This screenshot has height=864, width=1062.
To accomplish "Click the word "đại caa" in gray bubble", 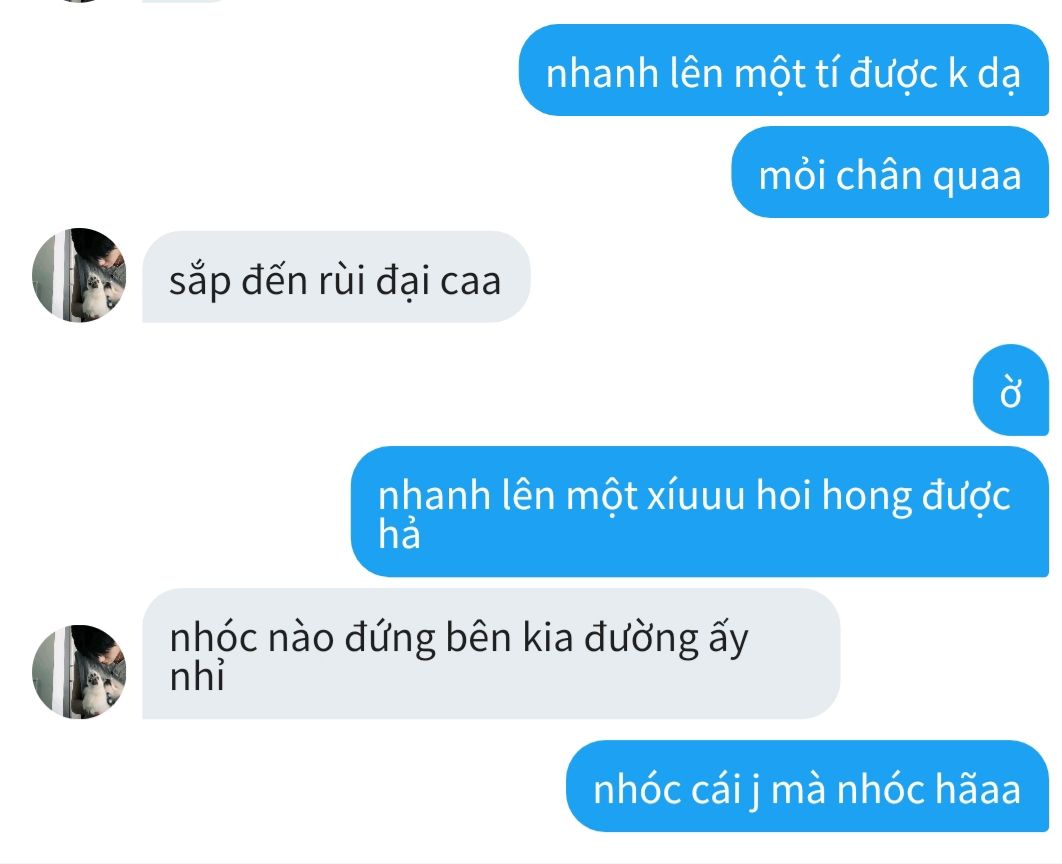I will point(438,280).
